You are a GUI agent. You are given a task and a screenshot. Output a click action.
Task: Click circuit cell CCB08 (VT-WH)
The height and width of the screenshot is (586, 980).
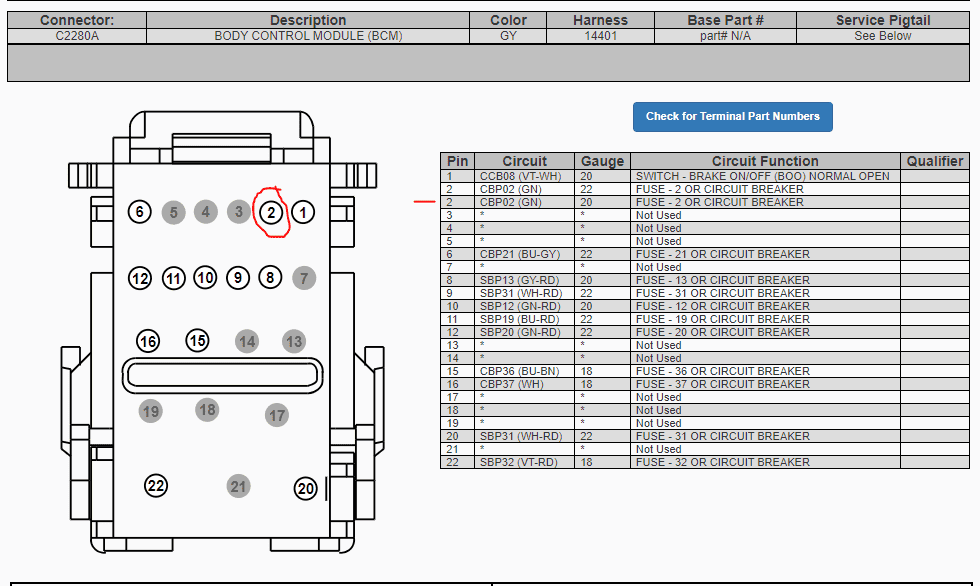pyautogui.click(x=524, y=176)
